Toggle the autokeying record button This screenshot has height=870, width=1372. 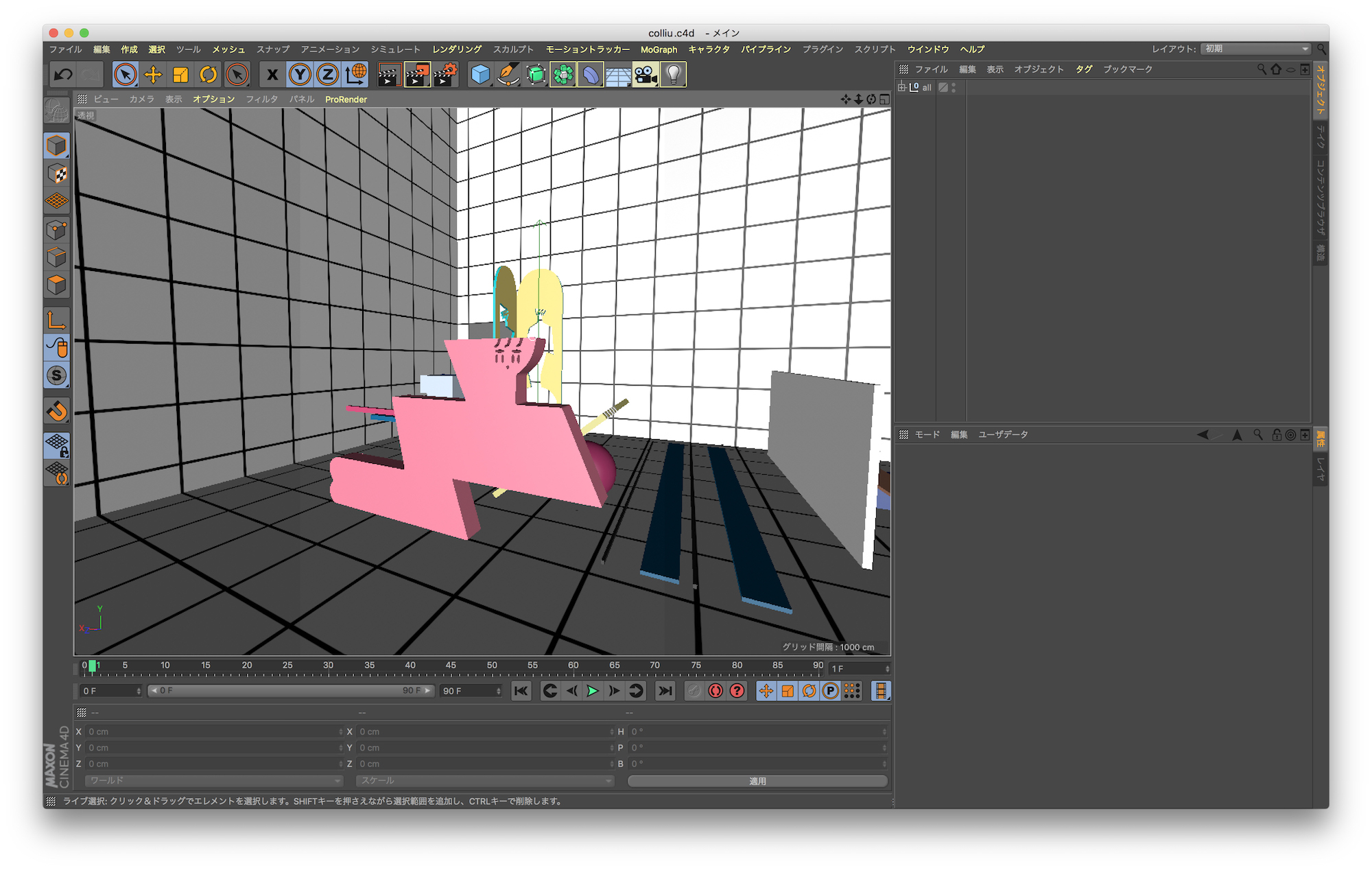click(715, 691)
